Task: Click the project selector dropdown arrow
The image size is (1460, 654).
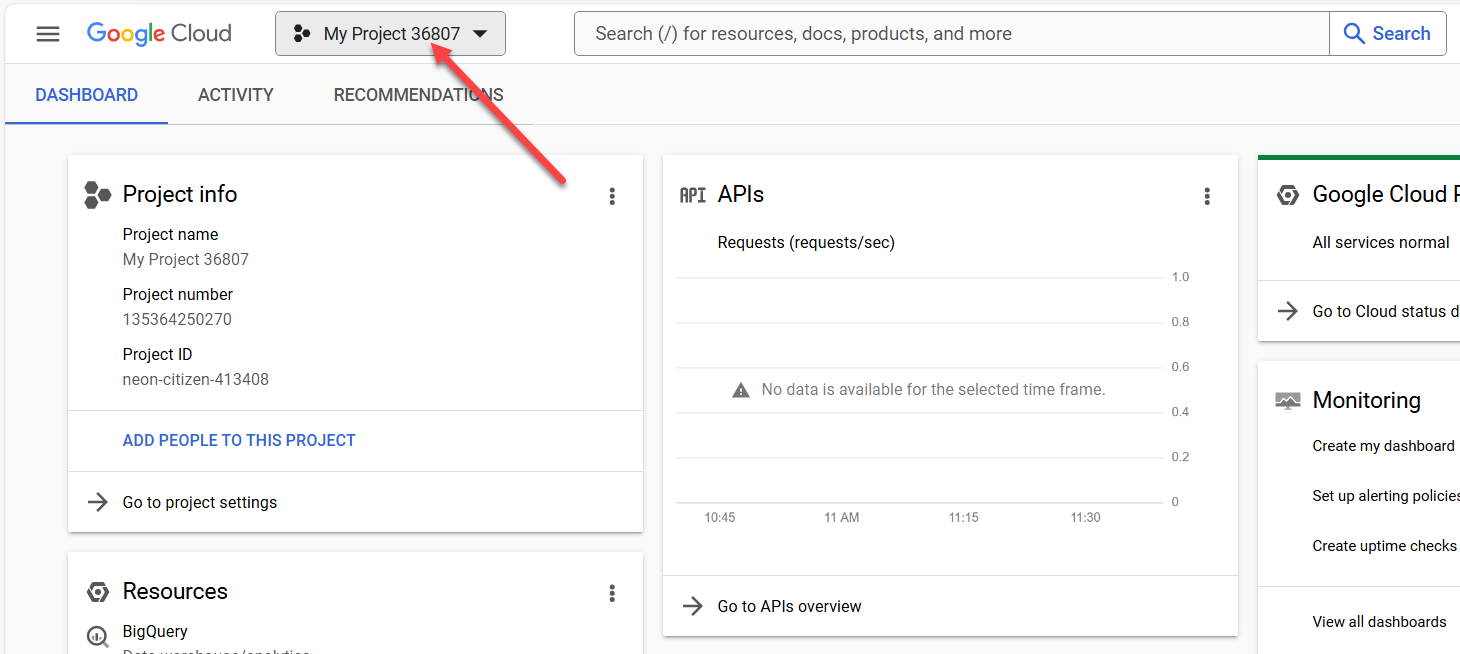Action: point(480,34)
